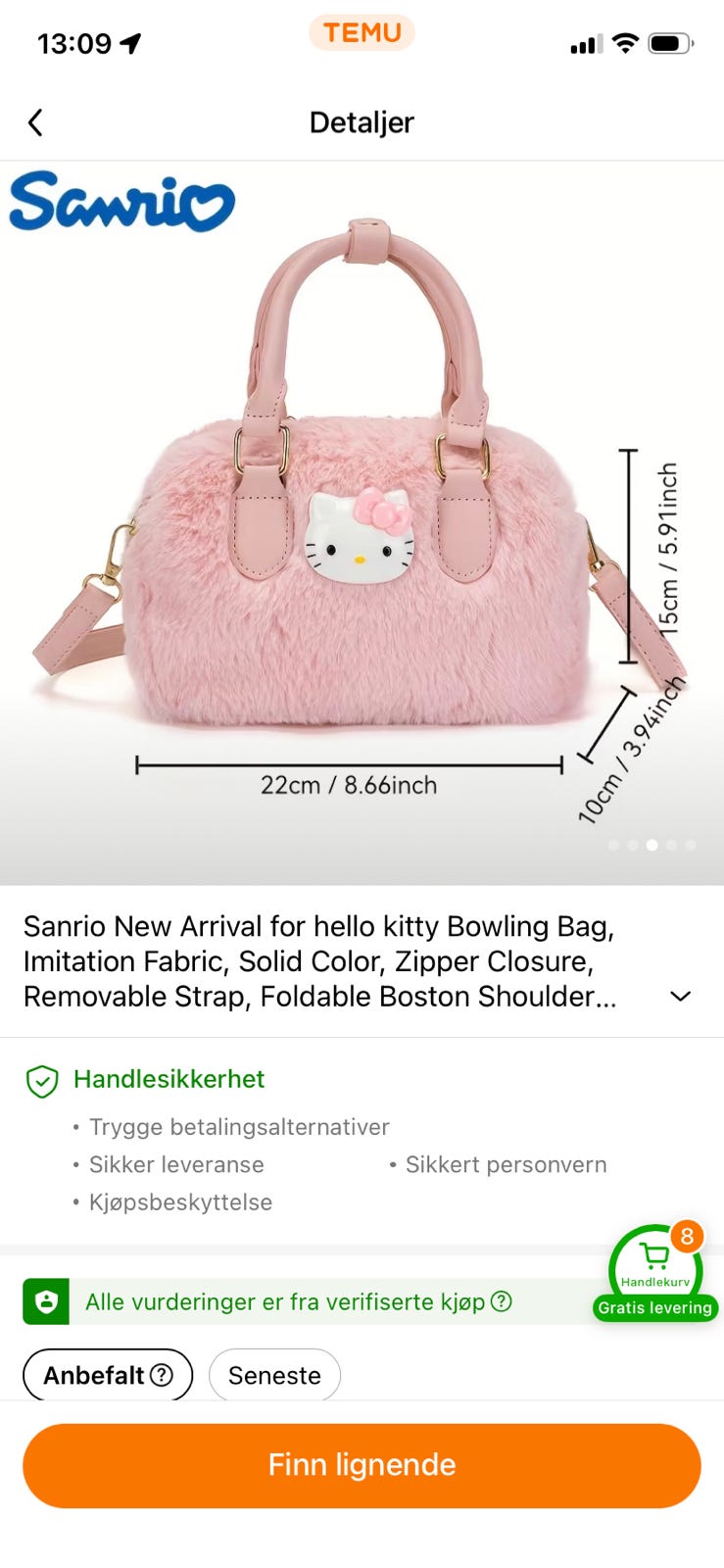This screenshot has width=724, height=1568.
Task: Tap the TEMU logo at top
Action: tap(362, 32)
